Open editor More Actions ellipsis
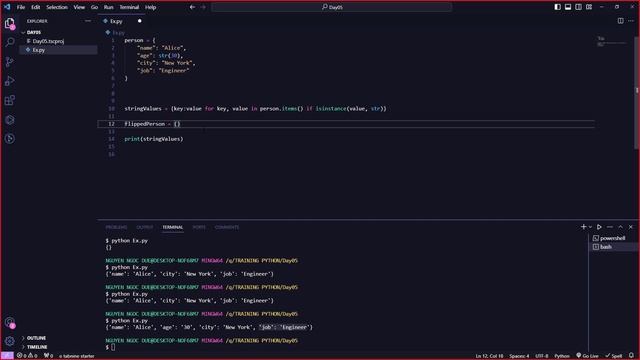Screen dimensions: 640x360 631,21
